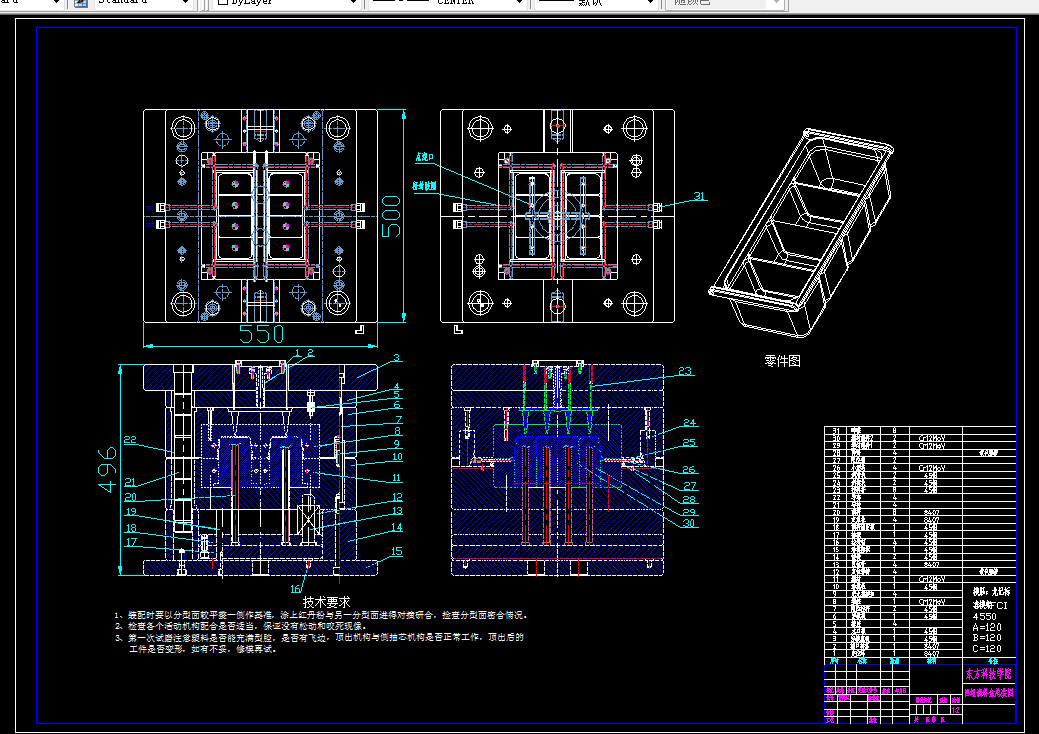Select balloon number 22
Screen dimensions: 1039x734
point(130,440)
